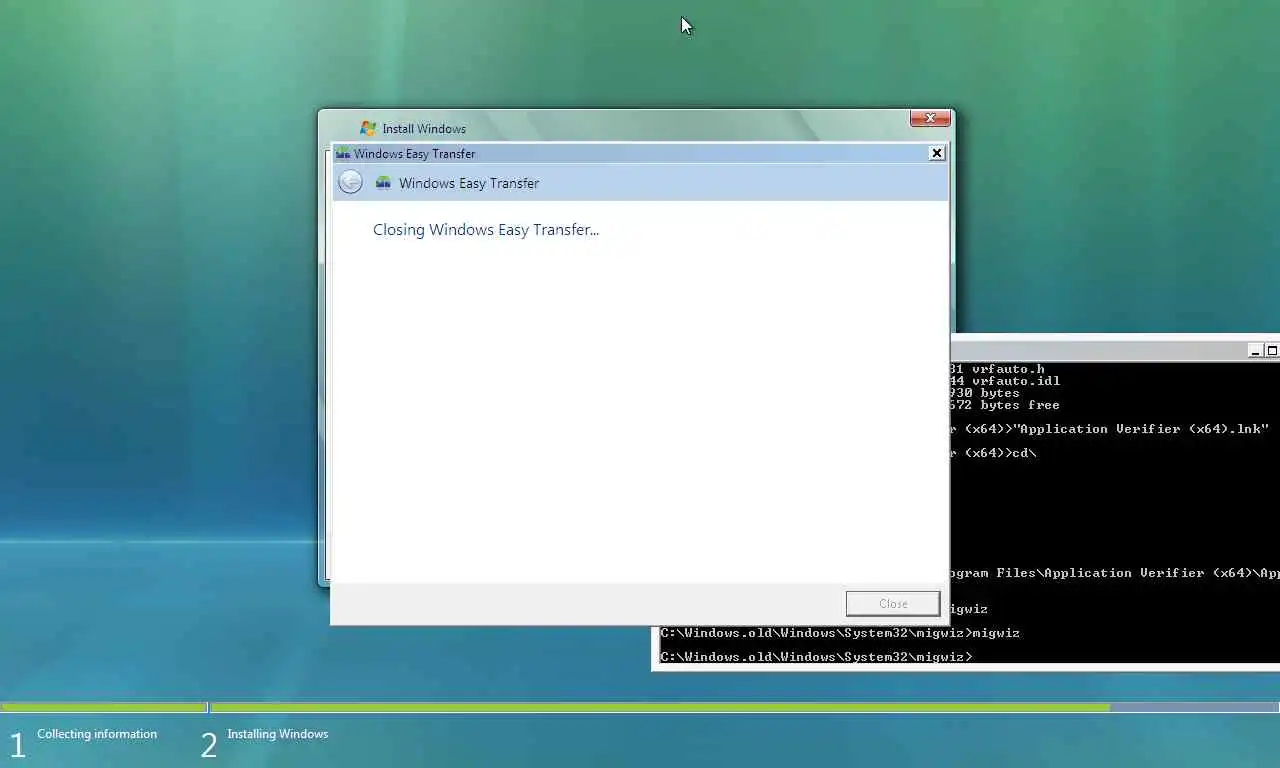Viewport: 1280px width, 768px height.
Task: Close the Install Windows window
Action: click(930, 118)
